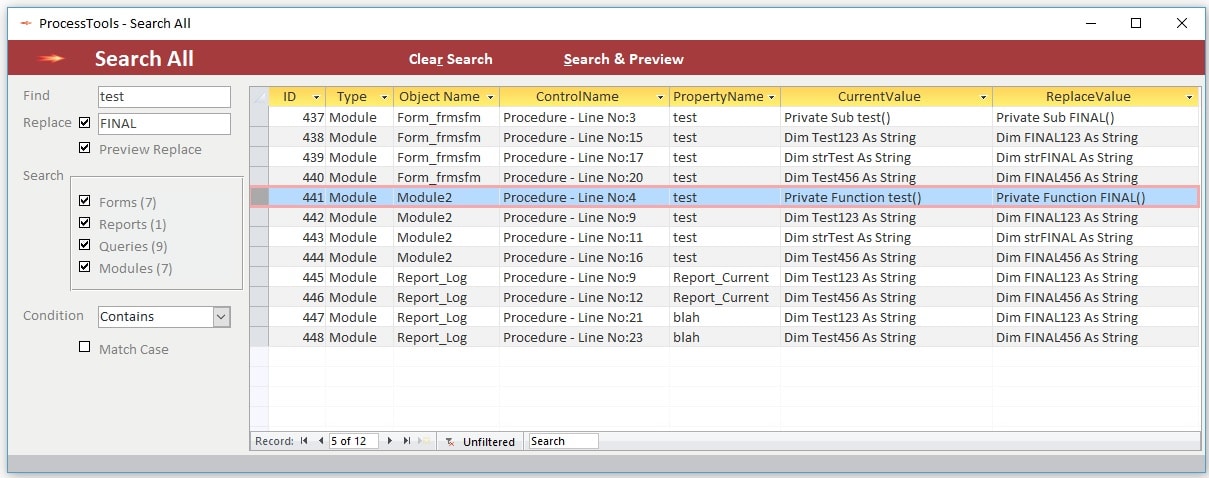This screenshot has height=478, width=1209.
Task: Click the select-all corner of the datasheet
Action: (259, 97)
